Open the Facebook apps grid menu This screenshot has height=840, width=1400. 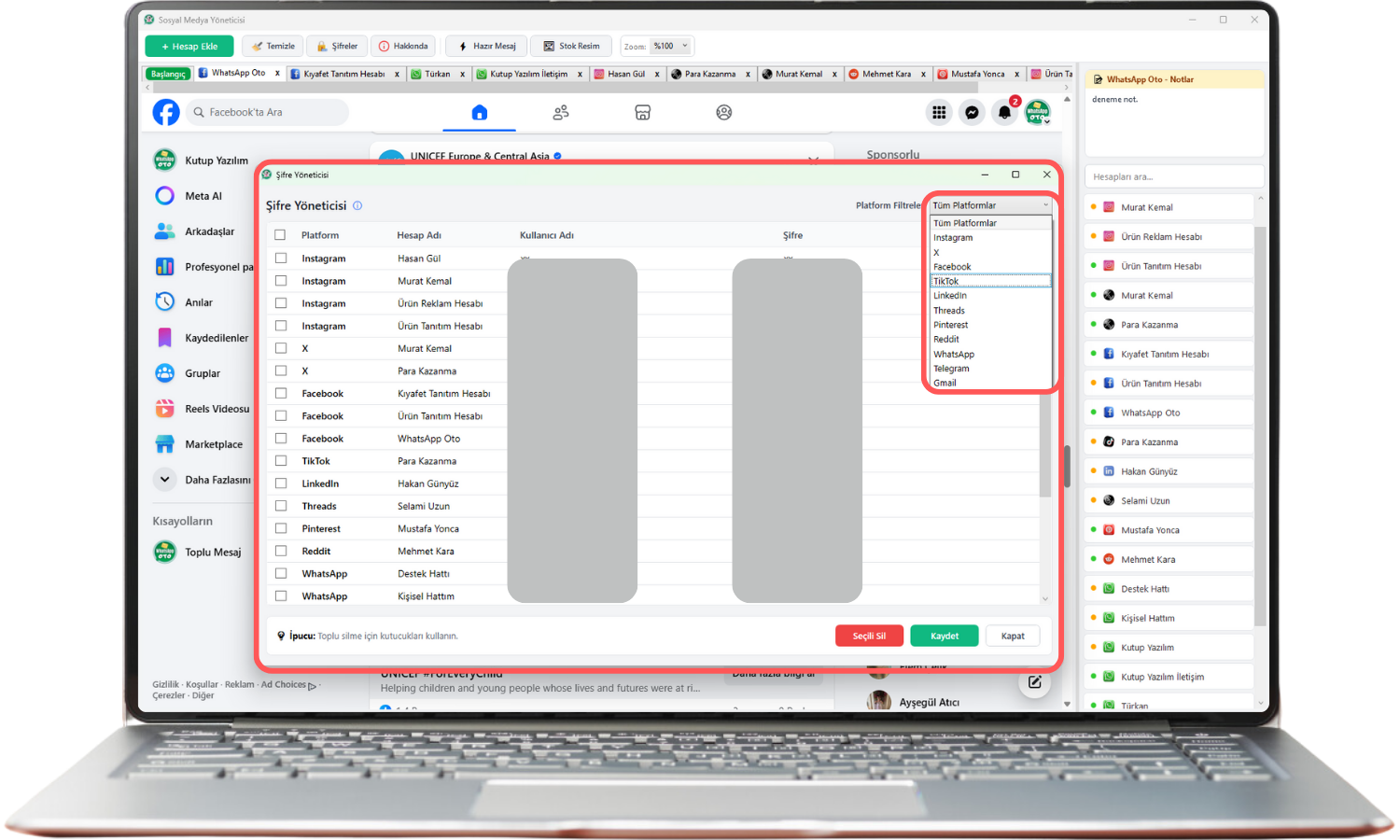(939, 112)
